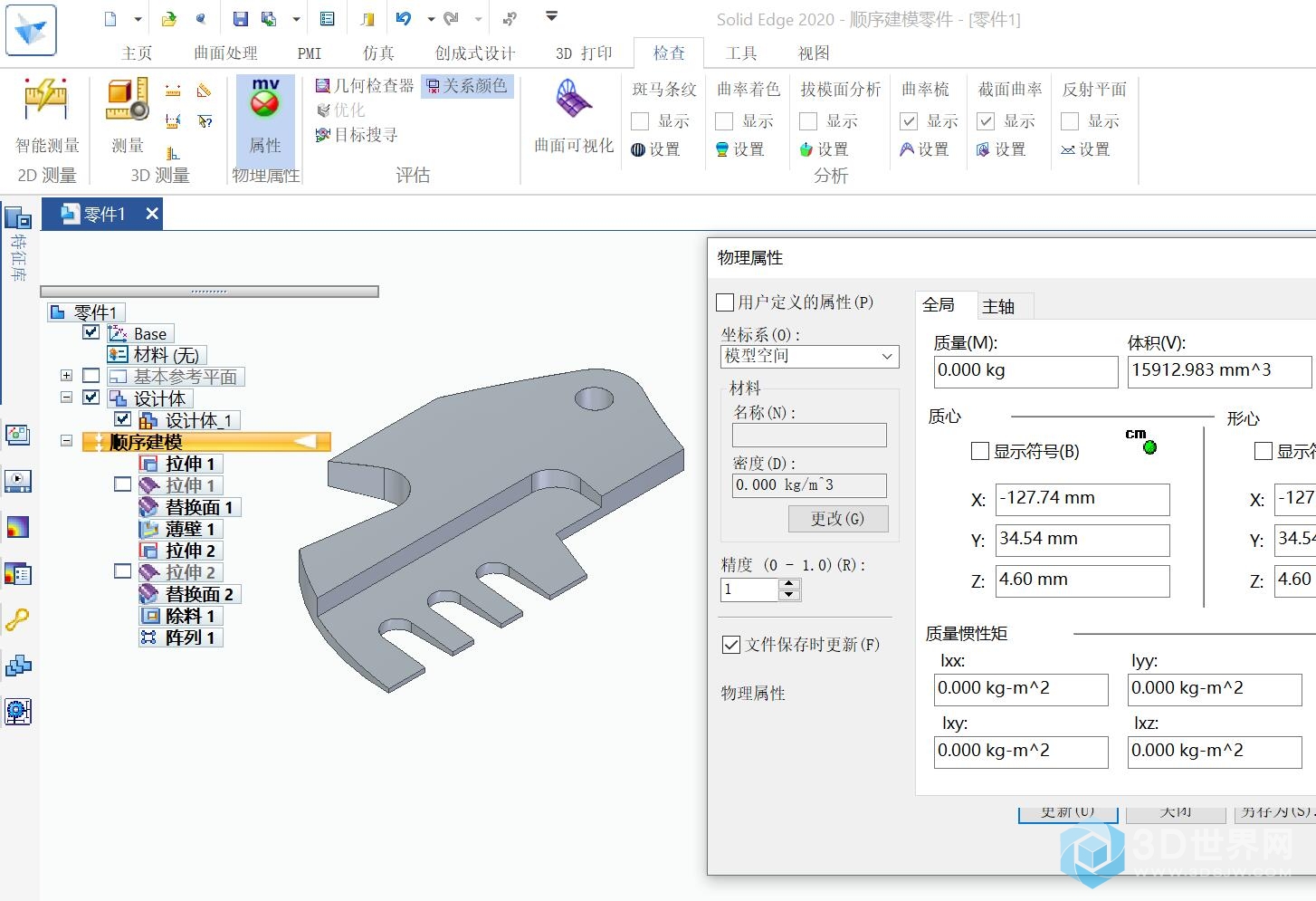Open the Customize Quick Access Toolbar dropdown

point(551,16)
